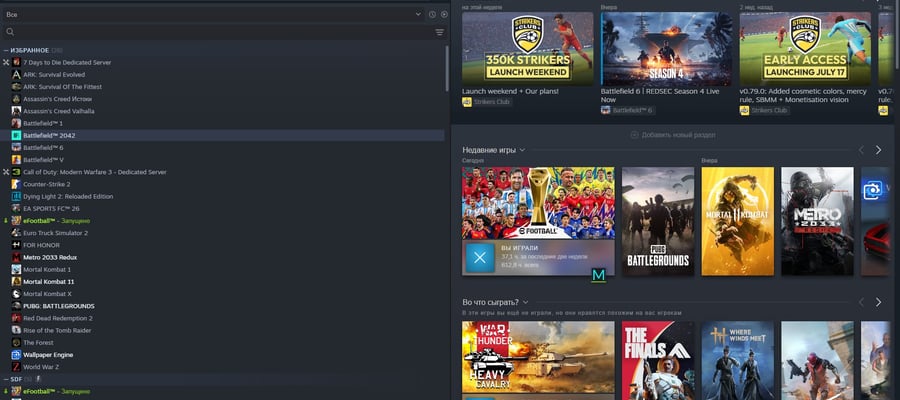Viewport: 900px width, 400px height.
Task: Show next games in Во что сыграть shelf
Action: 878,302
